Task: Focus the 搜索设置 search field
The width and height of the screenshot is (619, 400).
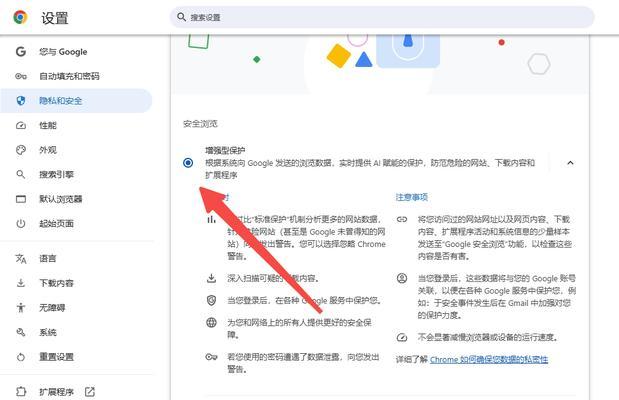Action: (x=382, y=17)
